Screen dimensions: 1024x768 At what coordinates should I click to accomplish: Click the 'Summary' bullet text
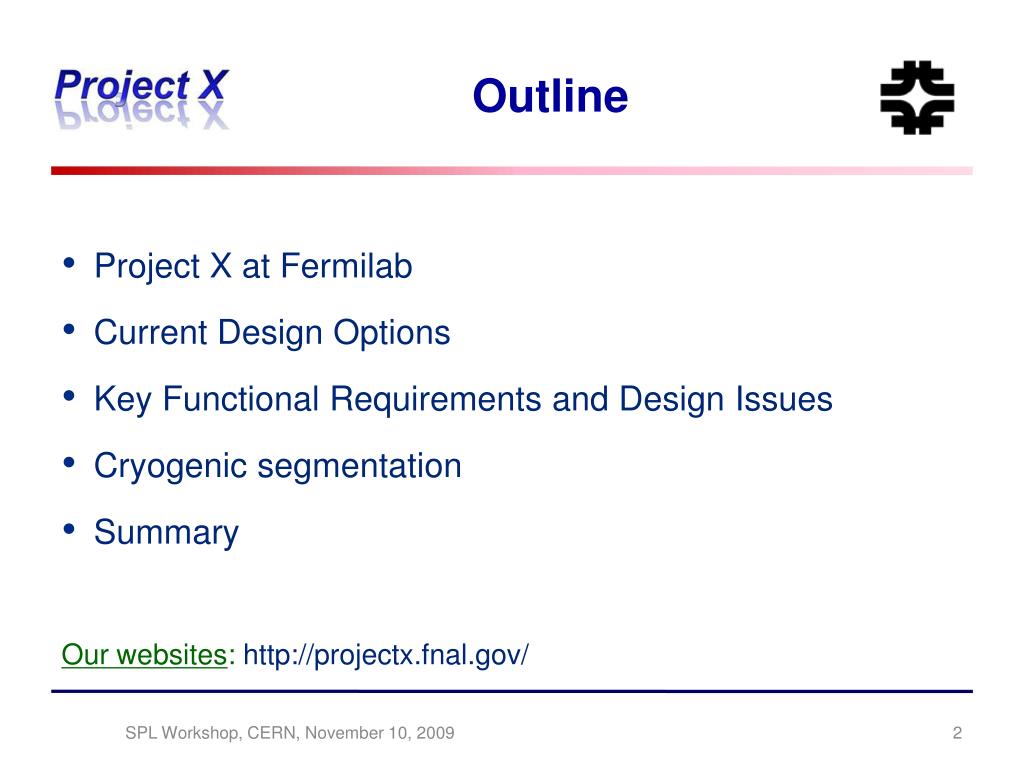pyautogui.click(x=167, y=532)
